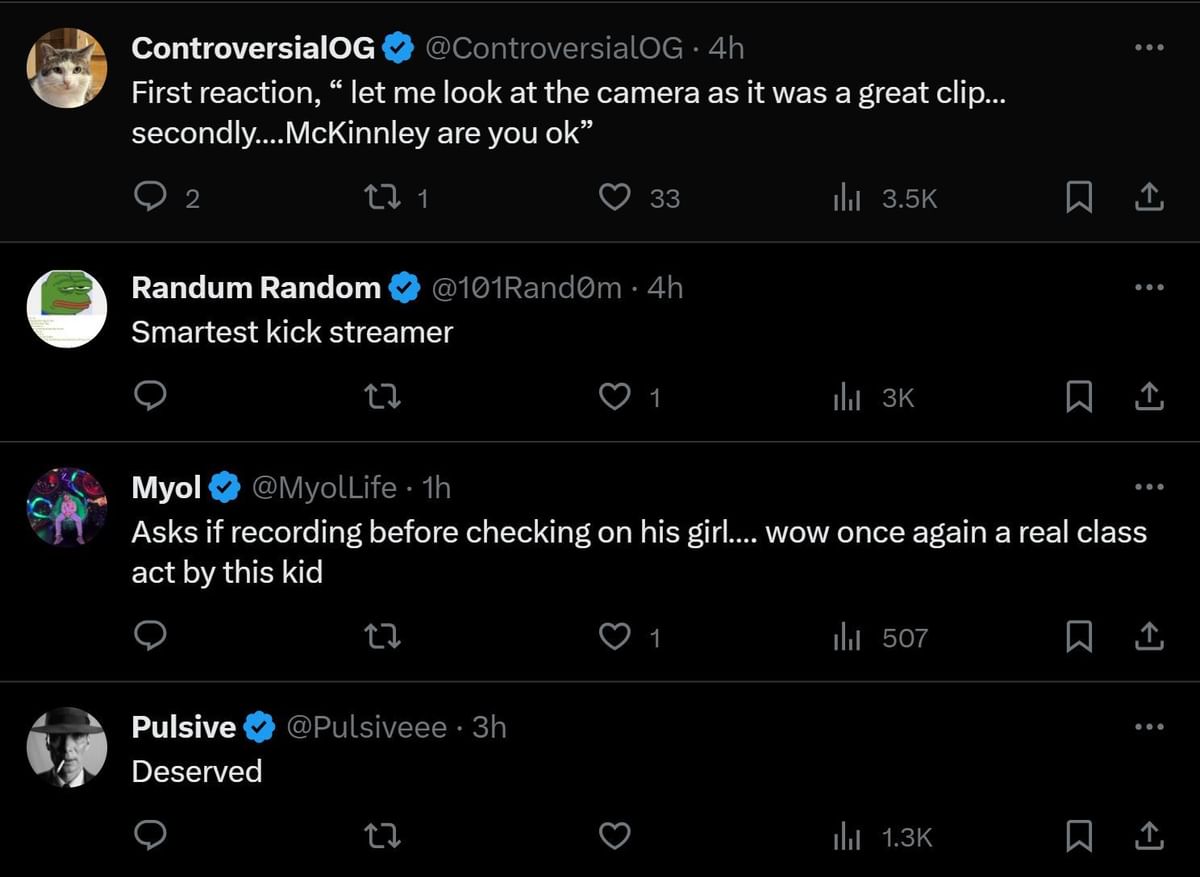The image size is (1200, 877).
Task: Click ControversialOG's cat avatar
Action: 66,68
